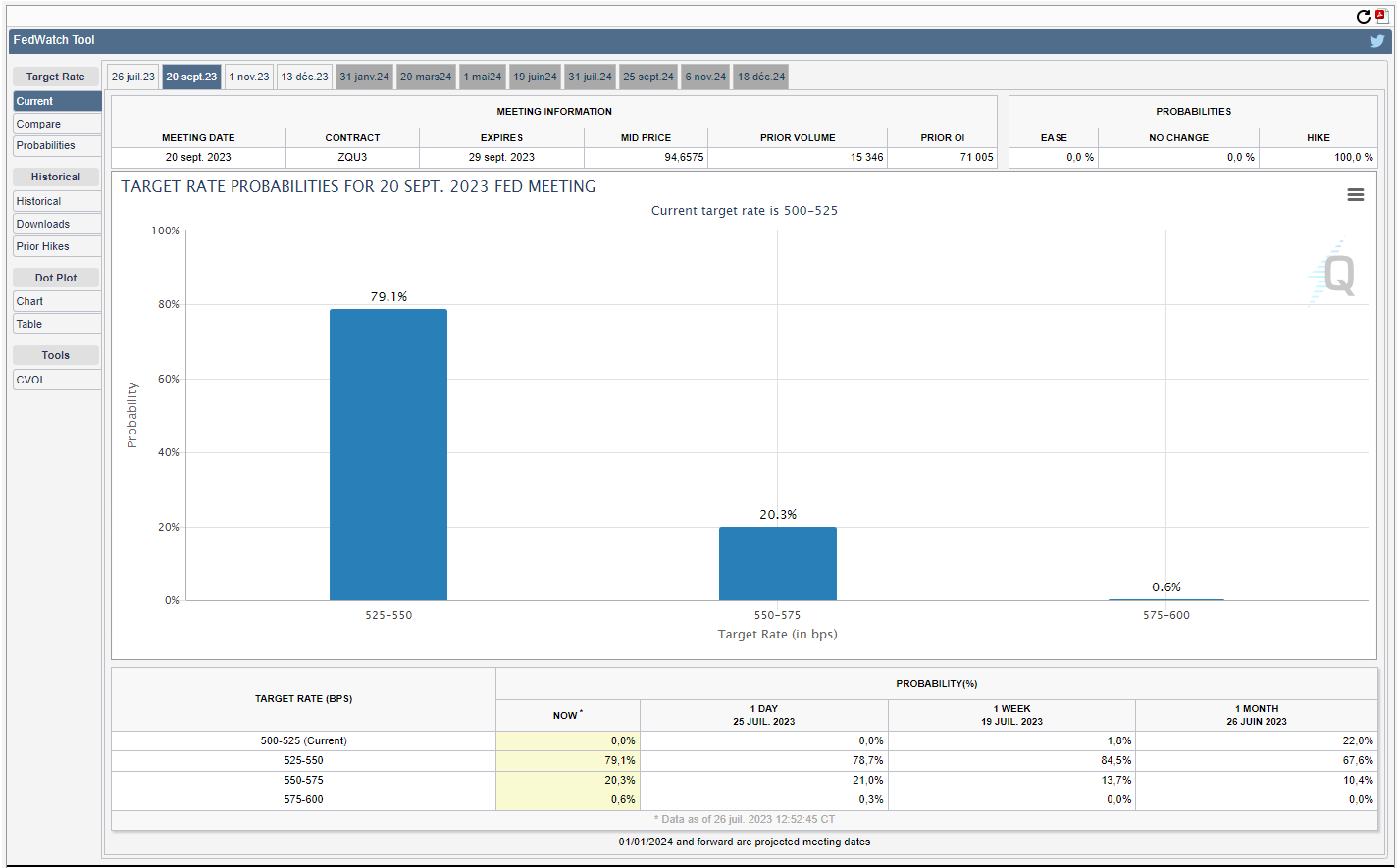Click the 525-550 row label in table

(x=303, y=760)
